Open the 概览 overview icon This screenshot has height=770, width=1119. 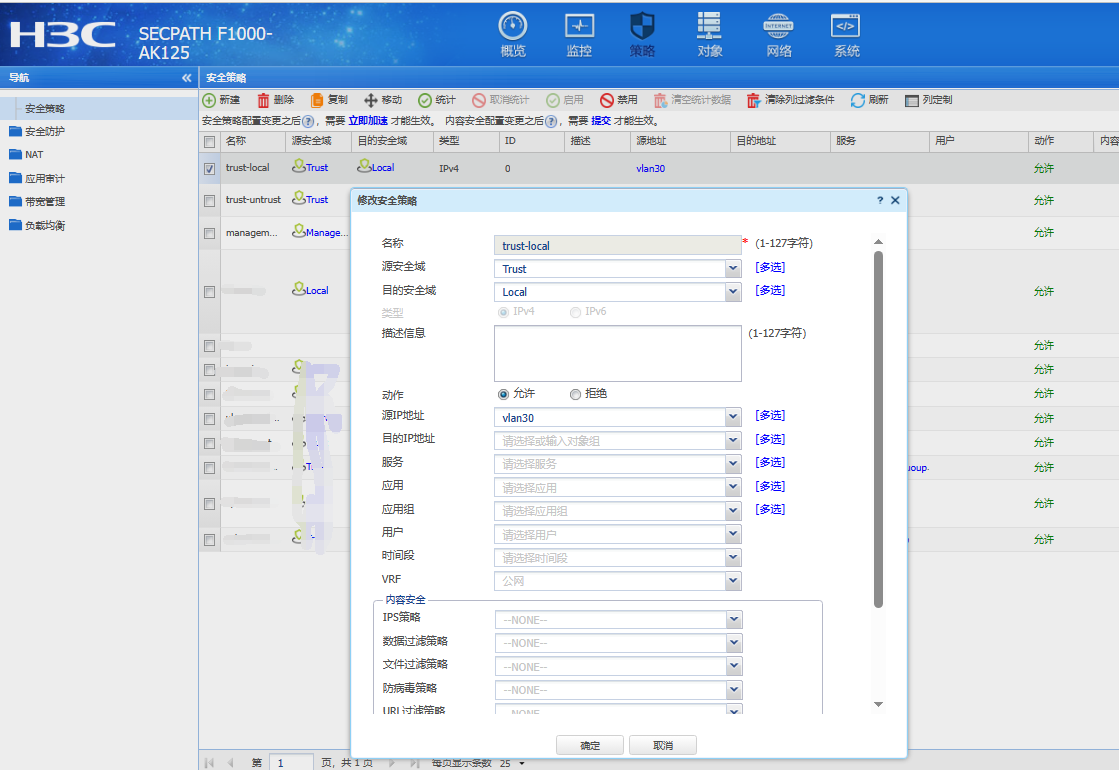[512, 27]
